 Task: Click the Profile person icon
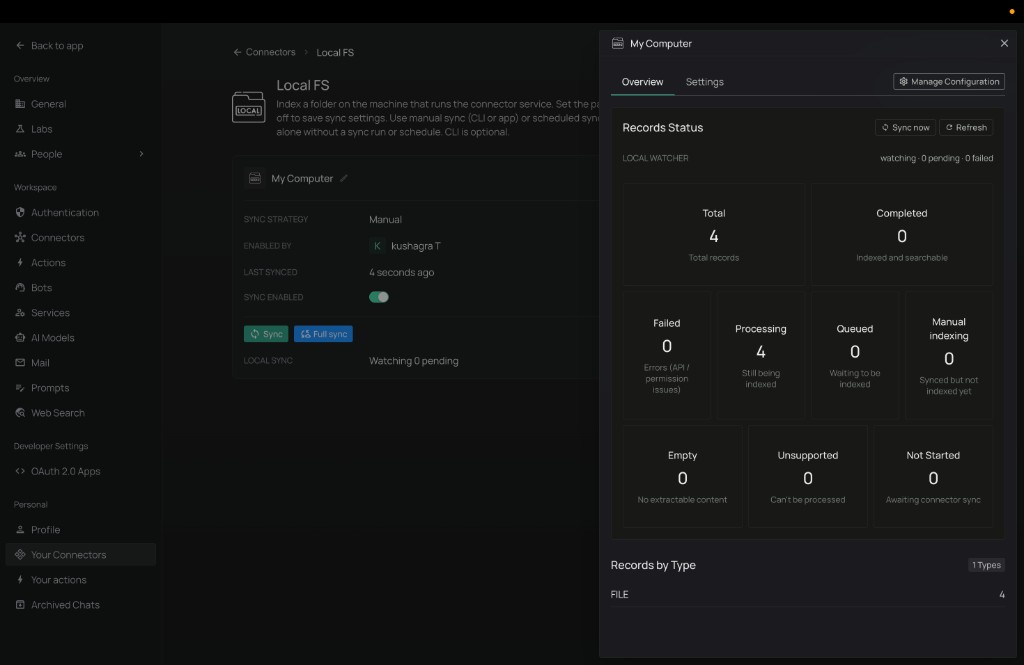[x=20, y=530]
